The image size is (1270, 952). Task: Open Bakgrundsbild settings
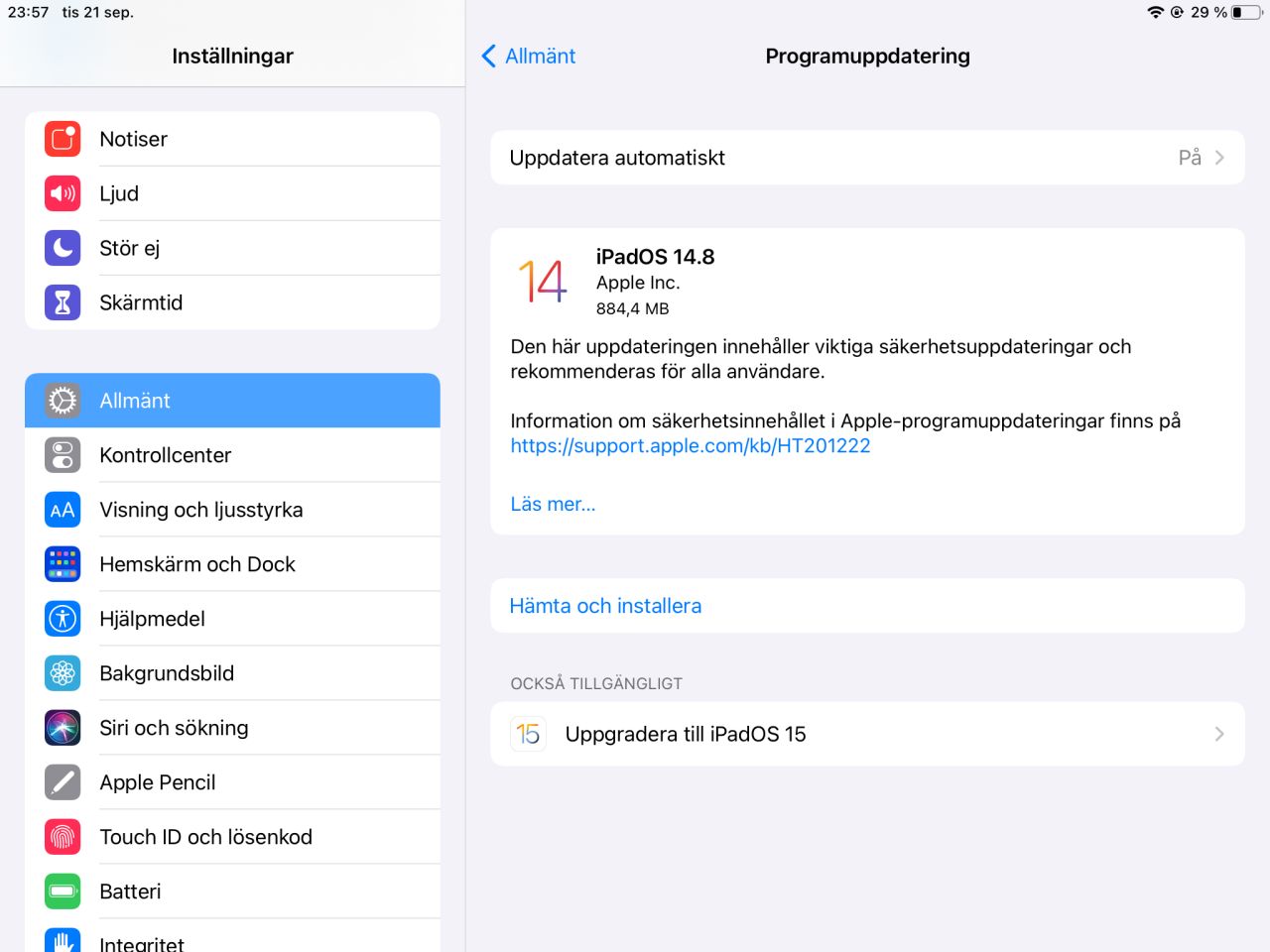pos(232,673)
